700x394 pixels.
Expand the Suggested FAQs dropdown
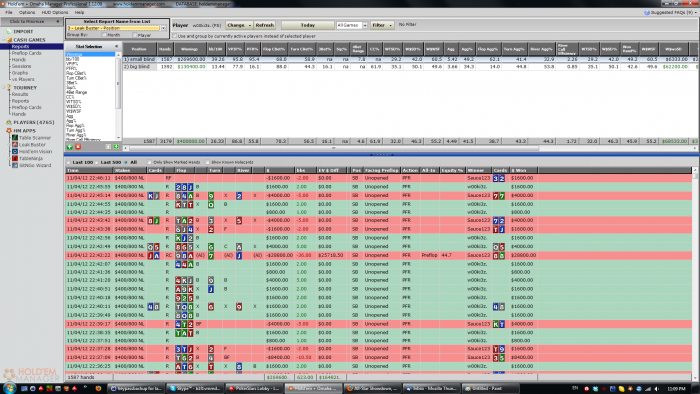[695, 12]
